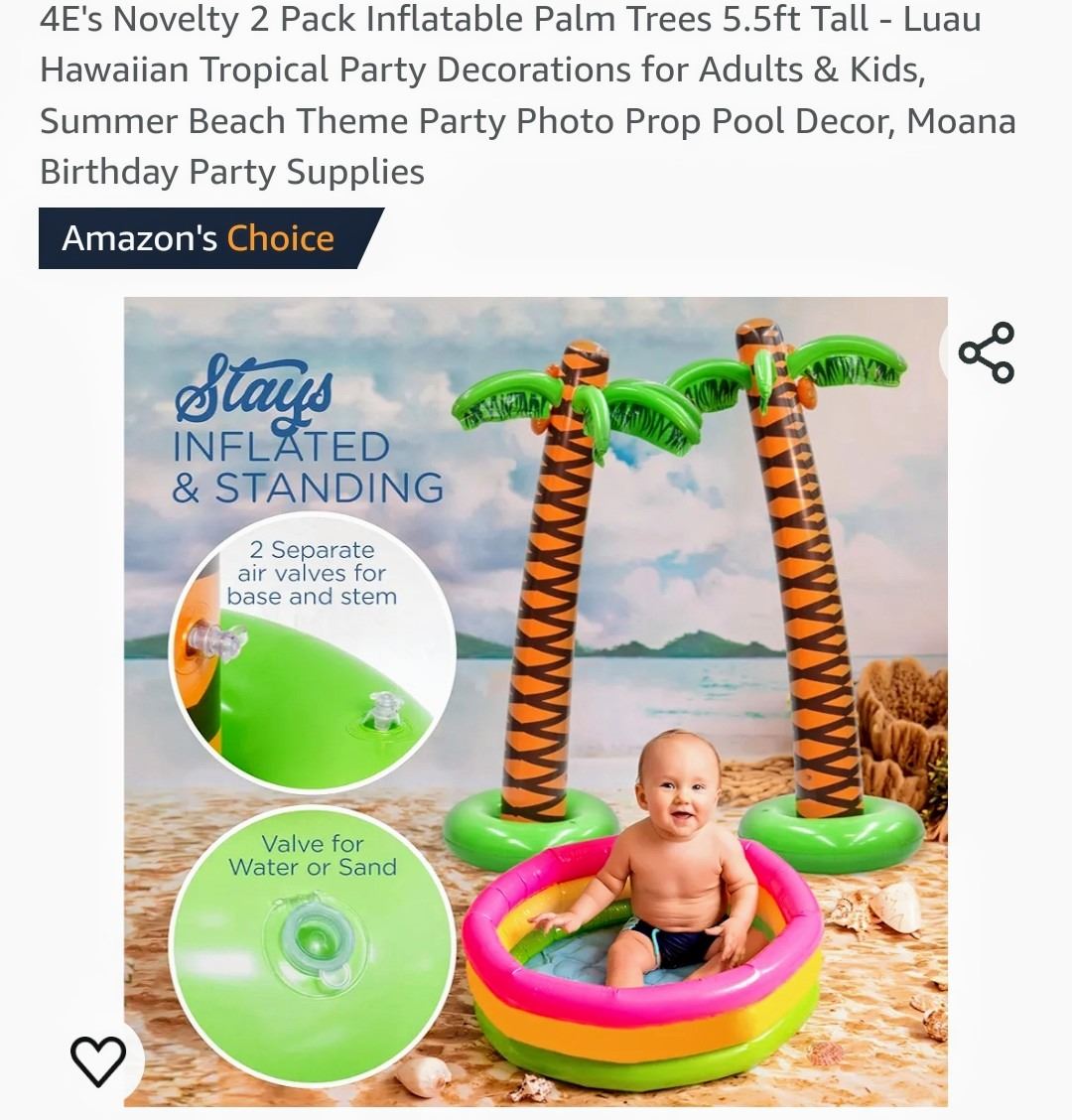Tap the 'Valve for Water or Sand' callout circle
The height and width of the screenshot is (1120, 1072).
click(x=312, y=948)
